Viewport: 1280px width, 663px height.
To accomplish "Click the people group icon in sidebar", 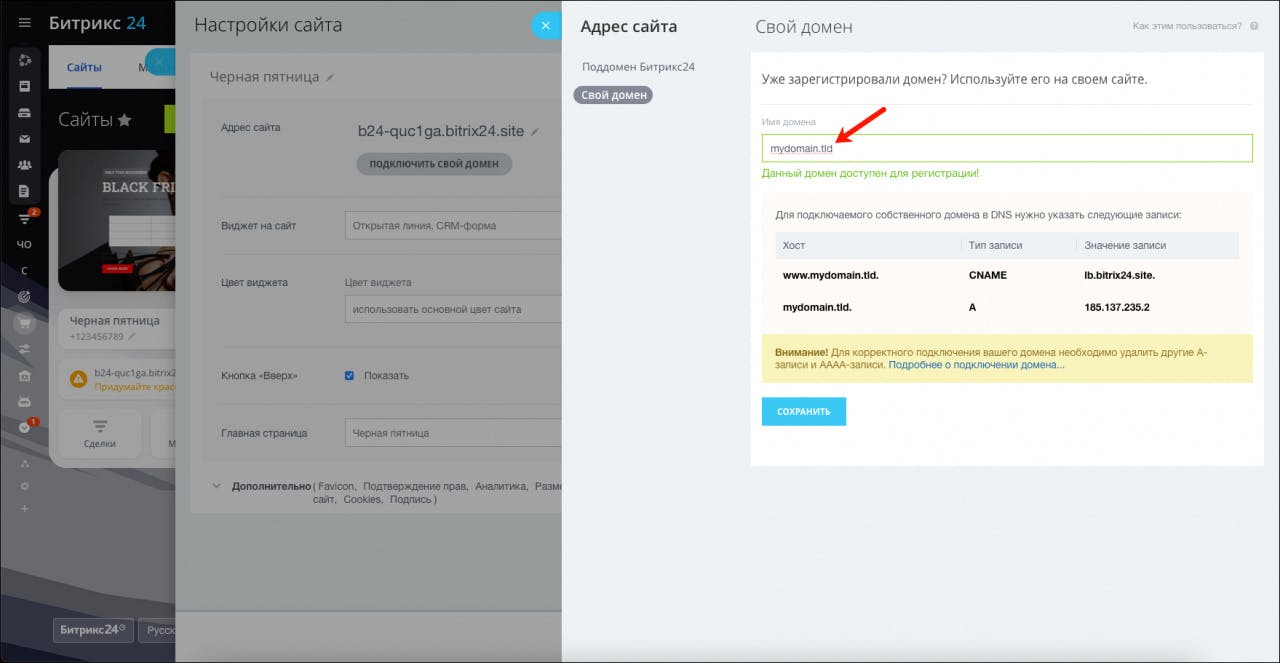I will [25, 165].
